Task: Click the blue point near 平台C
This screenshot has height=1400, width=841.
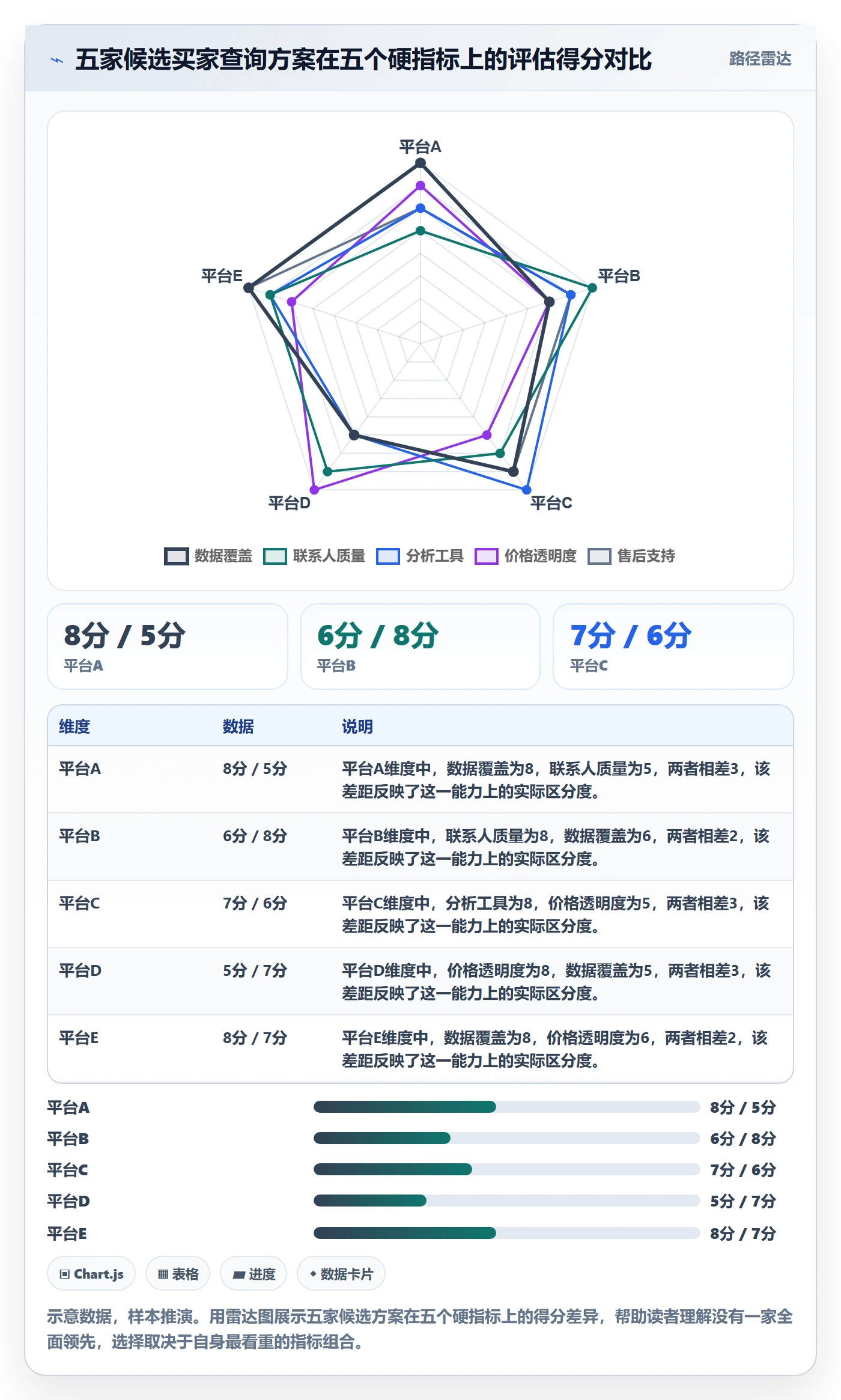Action: pos(527,490)
